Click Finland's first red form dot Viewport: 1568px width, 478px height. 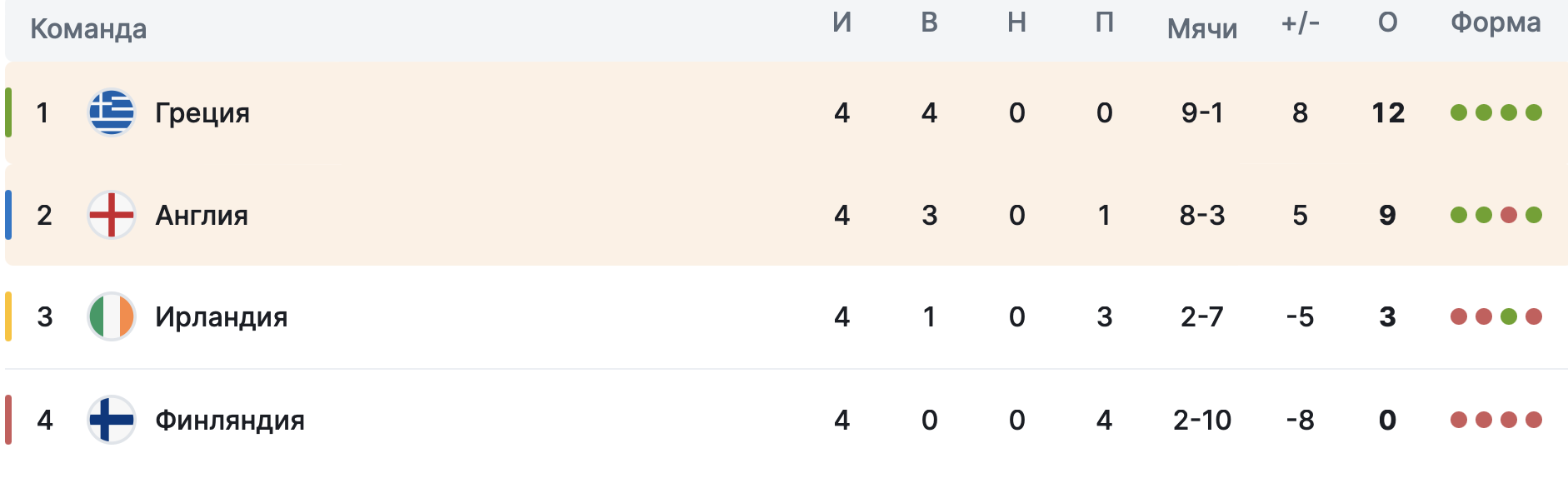(x=1459, y=420)
